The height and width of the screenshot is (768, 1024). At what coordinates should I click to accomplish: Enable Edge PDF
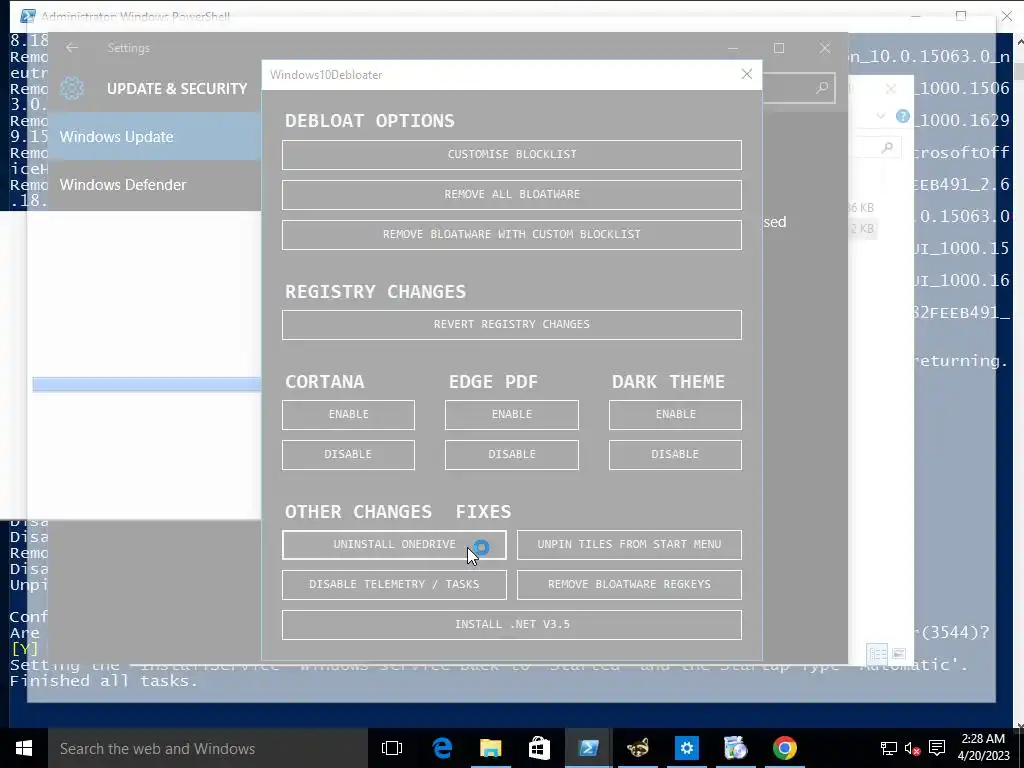(x=511, y=415)
